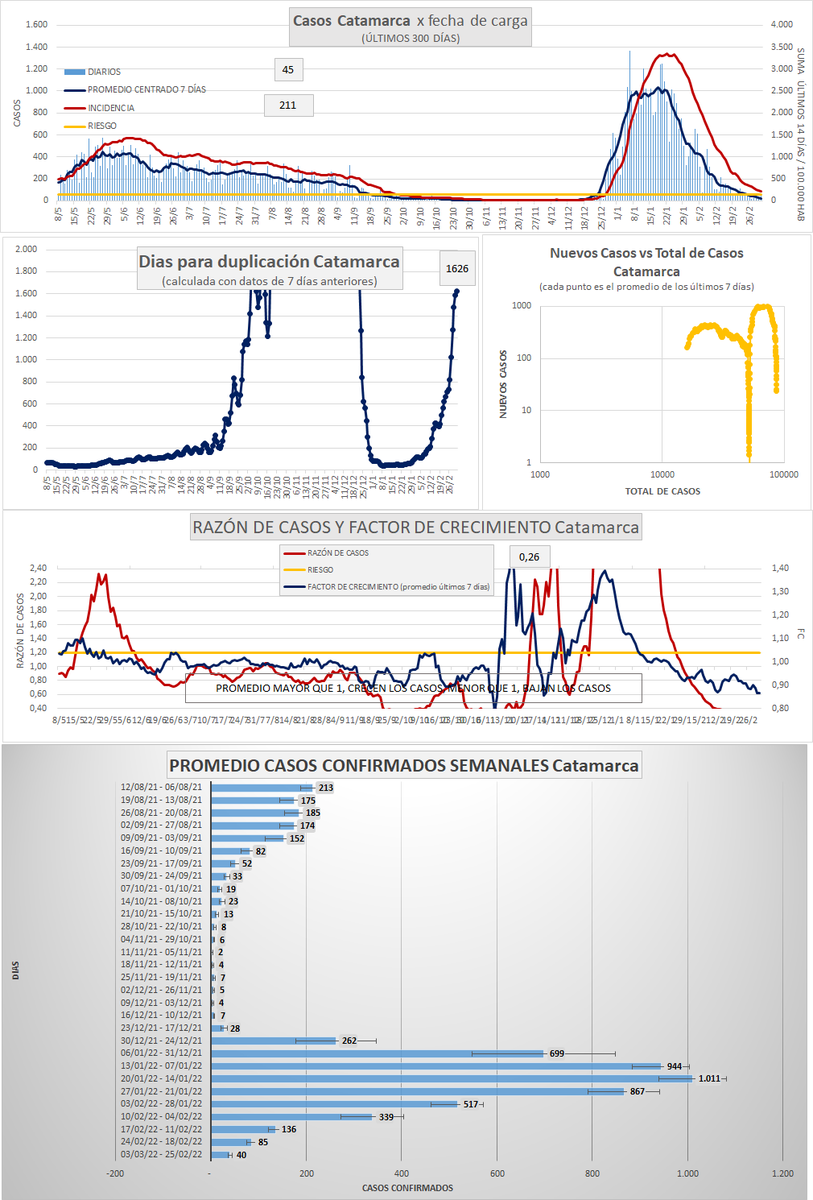
Task: Select the '03/03/22 - 25/02/22' row label
Action: (160, 1154)
